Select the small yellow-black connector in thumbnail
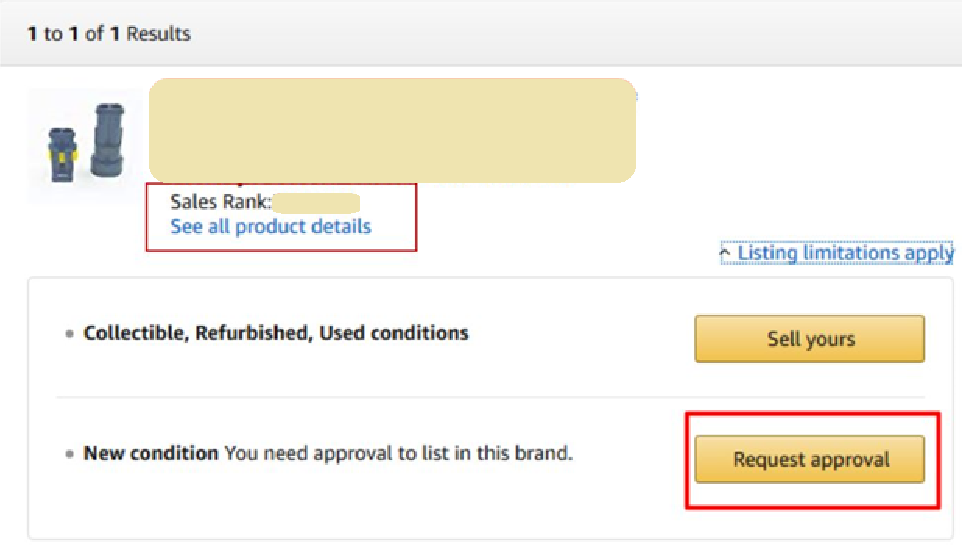Viewport: 968px width, 551px height. (x=62, y=154)
